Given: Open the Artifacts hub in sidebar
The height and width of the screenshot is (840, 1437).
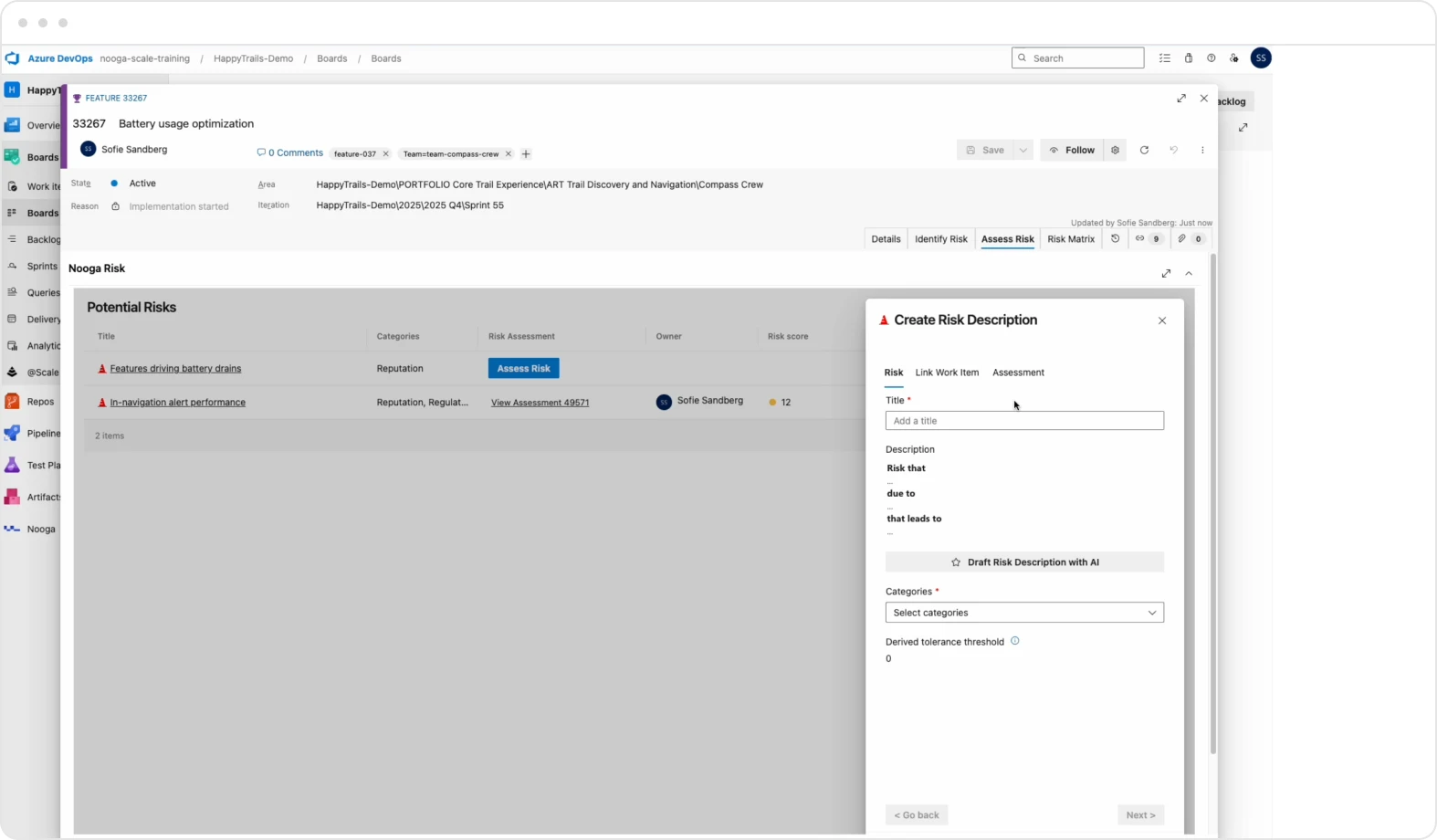Looking at the screenshot, I should (32, 498).
